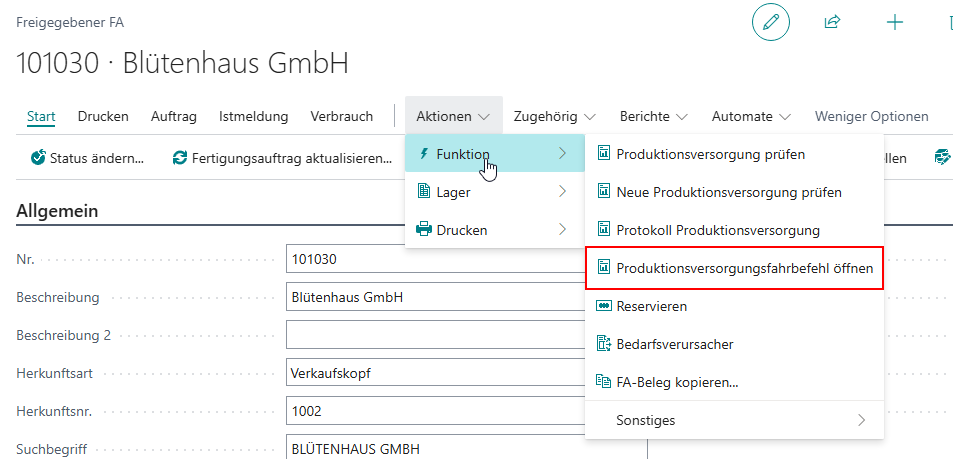Open Protokoll Produktionsversorgung entry
This screenshot has width=953, height=459.
[x=717, y=230]
